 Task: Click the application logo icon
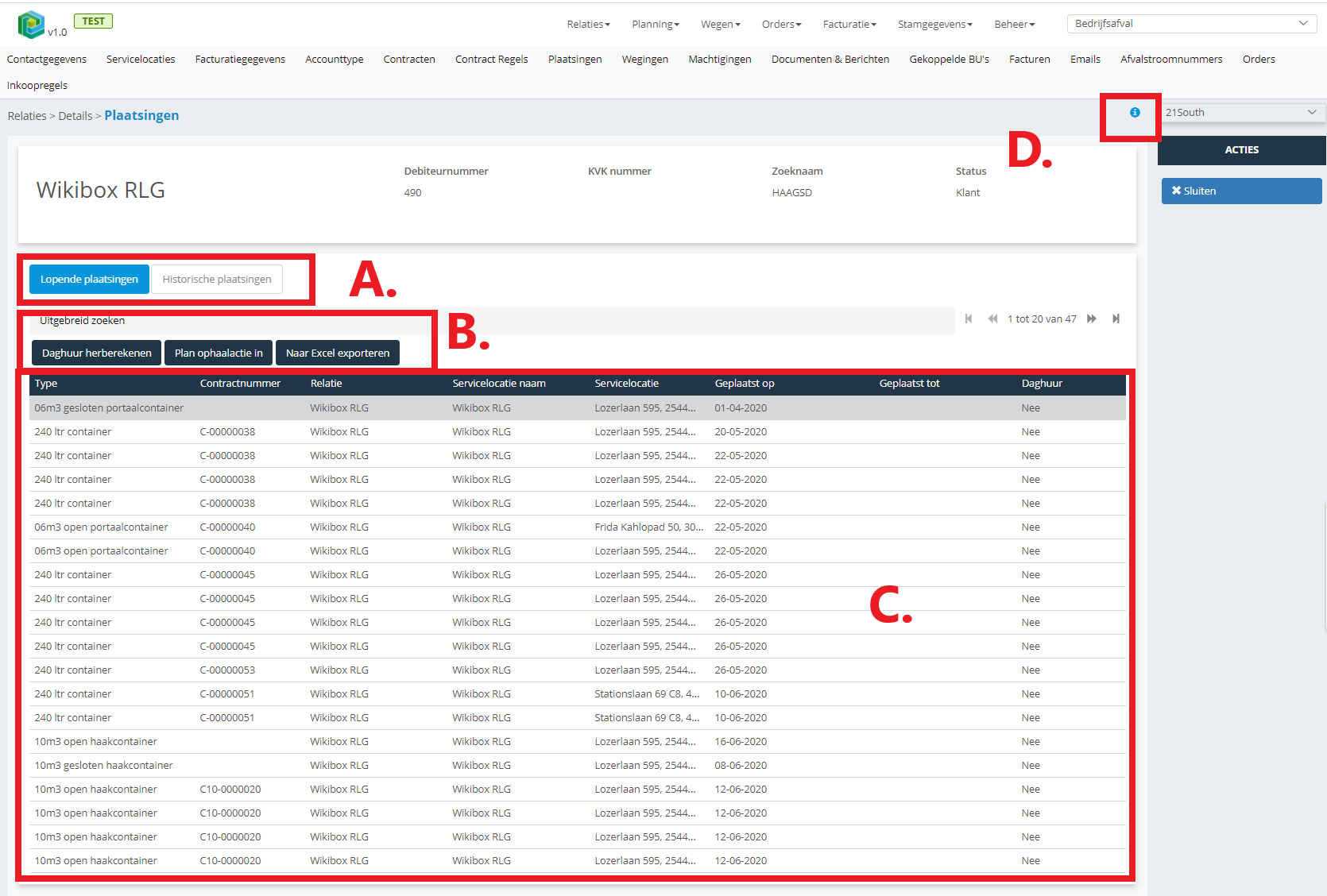point(31,25)
